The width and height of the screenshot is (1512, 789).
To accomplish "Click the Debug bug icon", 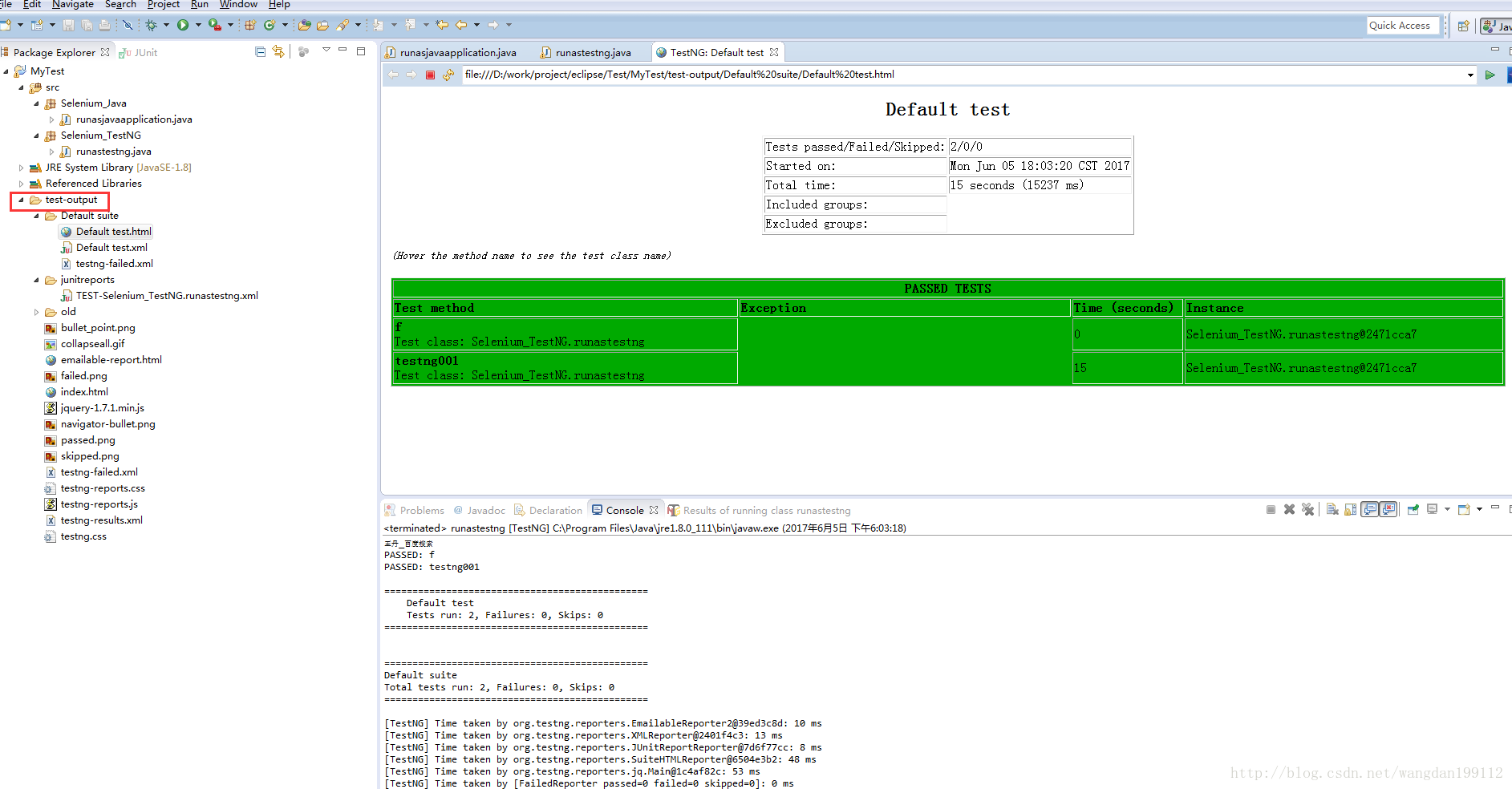I will [152, 26].
